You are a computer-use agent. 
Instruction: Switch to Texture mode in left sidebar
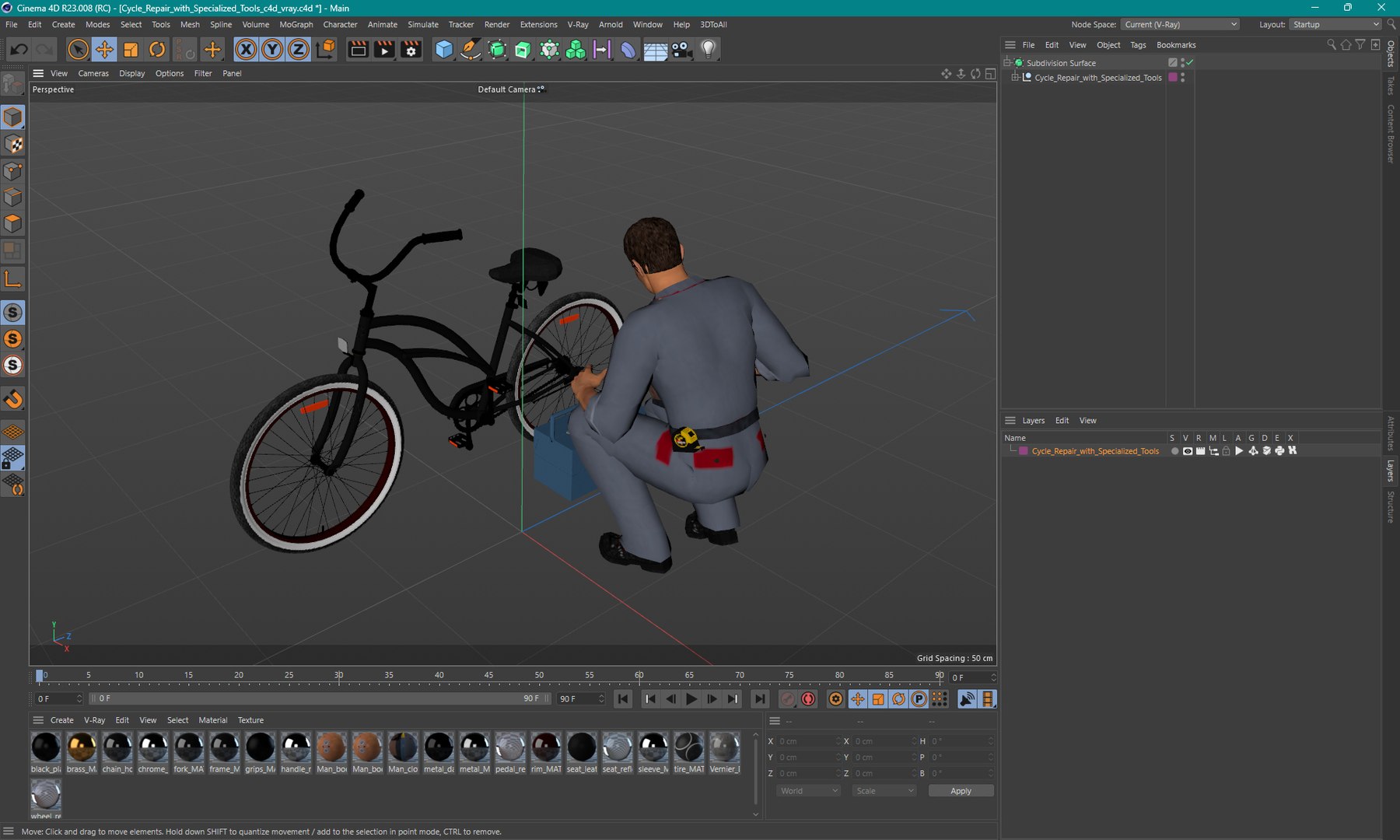click(13, 144)
